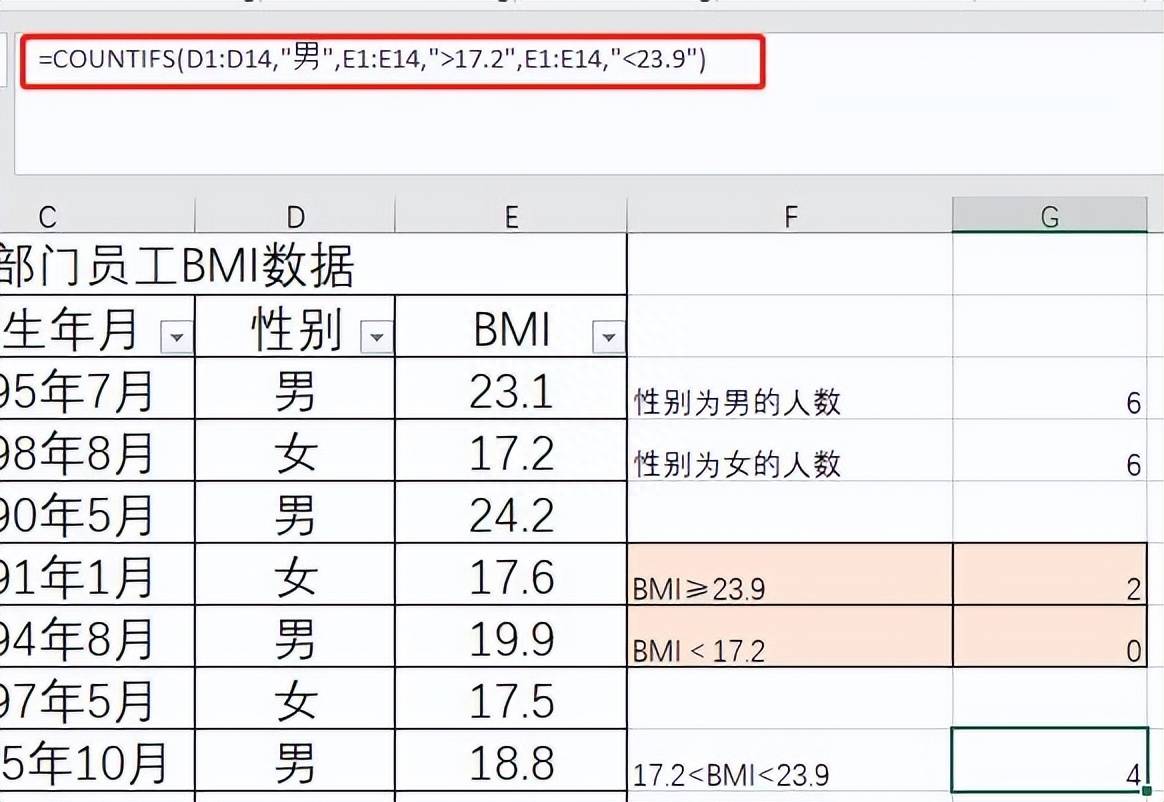The image size is (1164, 802).
Task: Select the BMI cell with value 19.9
Action: pos(511,637)
